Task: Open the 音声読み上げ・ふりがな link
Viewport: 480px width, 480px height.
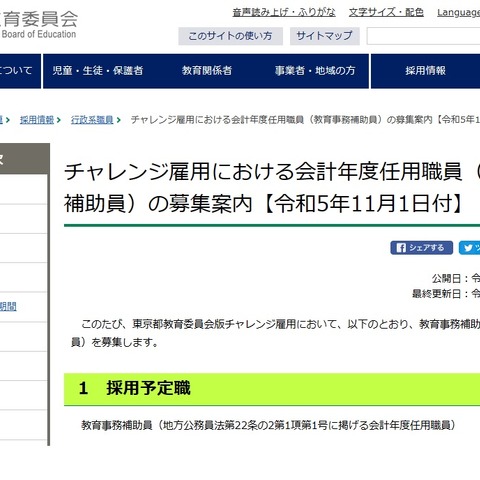Action: (284, 13)
